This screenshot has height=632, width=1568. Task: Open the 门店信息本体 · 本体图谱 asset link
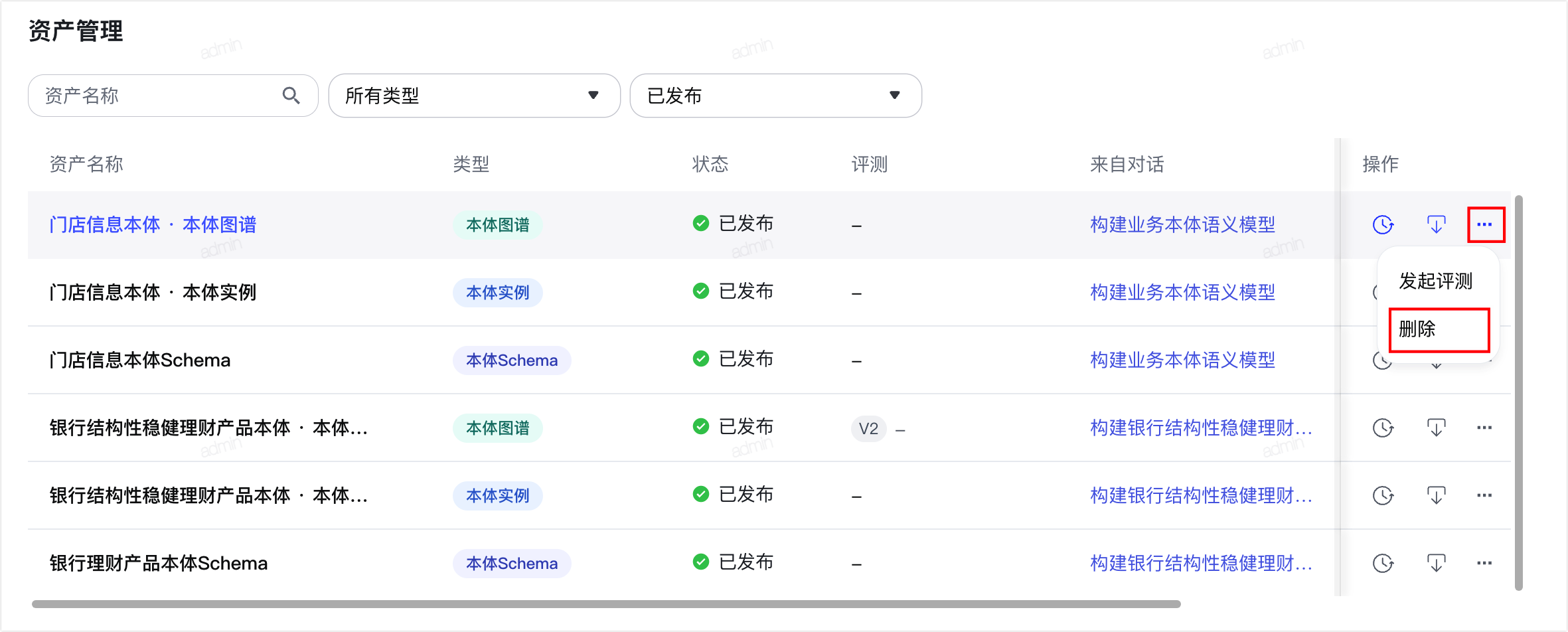click(153, 225)
